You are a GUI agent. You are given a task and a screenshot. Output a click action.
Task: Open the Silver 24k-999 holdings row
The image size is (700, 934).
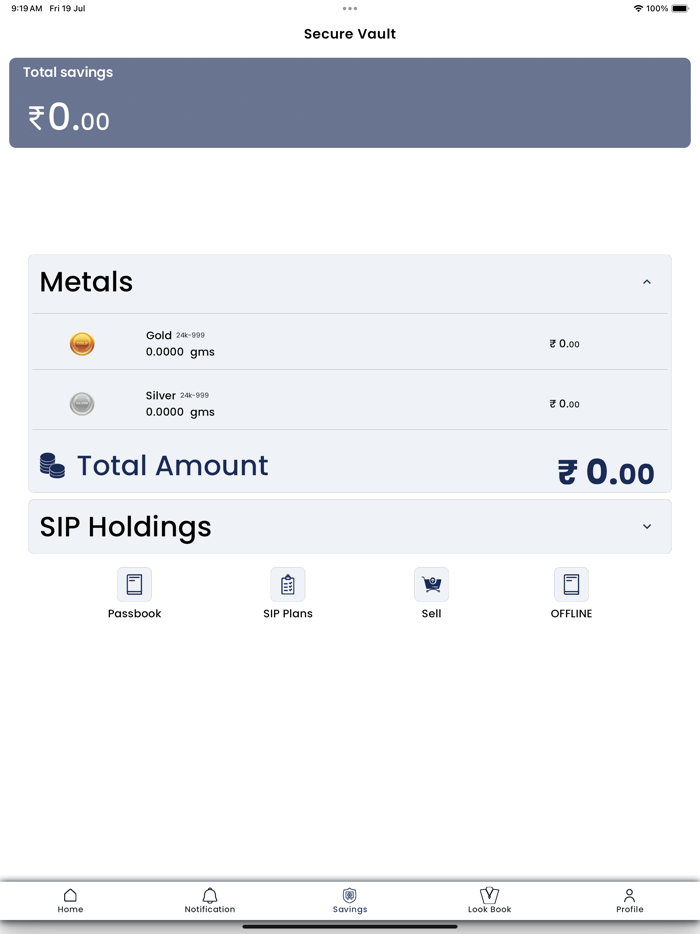point(350,403)
